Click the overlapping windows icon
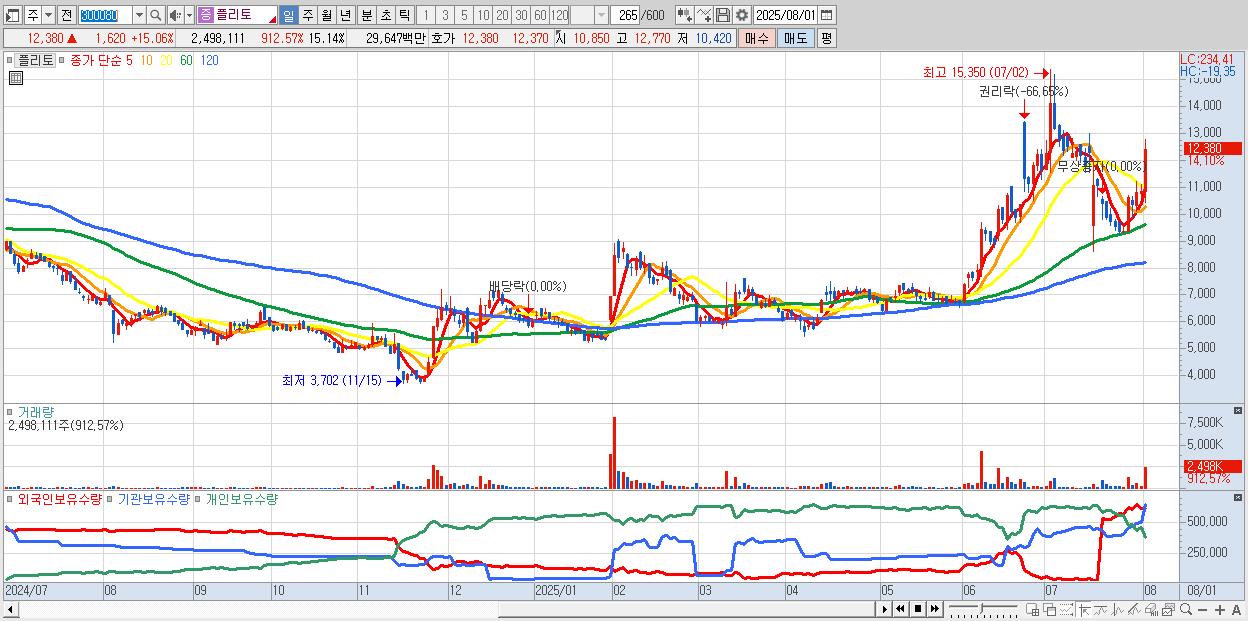 [1049, 609]
